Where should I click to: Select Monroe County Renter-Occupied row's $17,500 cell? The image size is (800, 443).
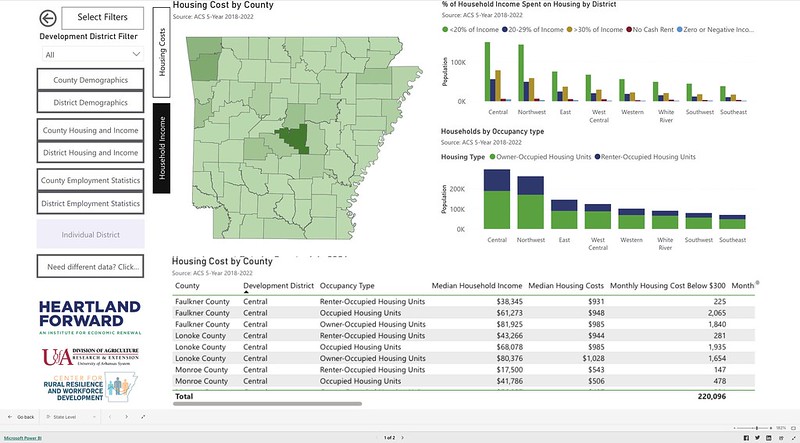(510, 370)
